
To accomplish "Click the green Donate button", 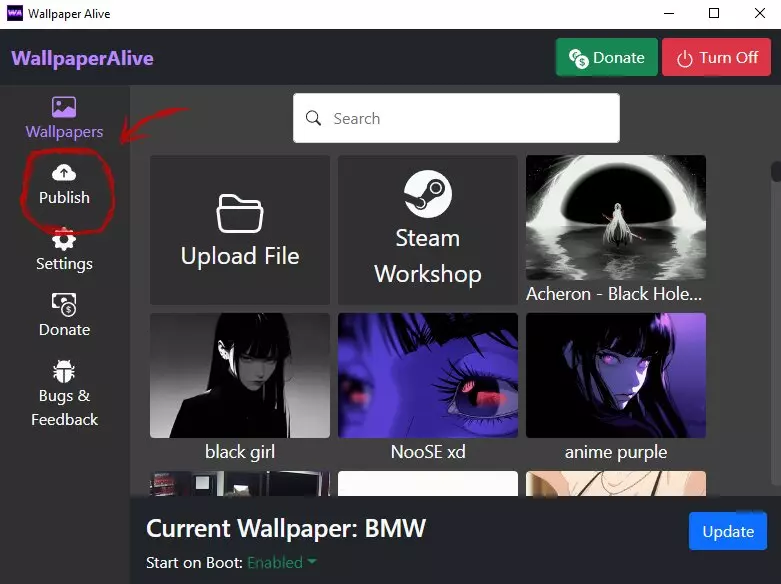I will click(607, 57).
